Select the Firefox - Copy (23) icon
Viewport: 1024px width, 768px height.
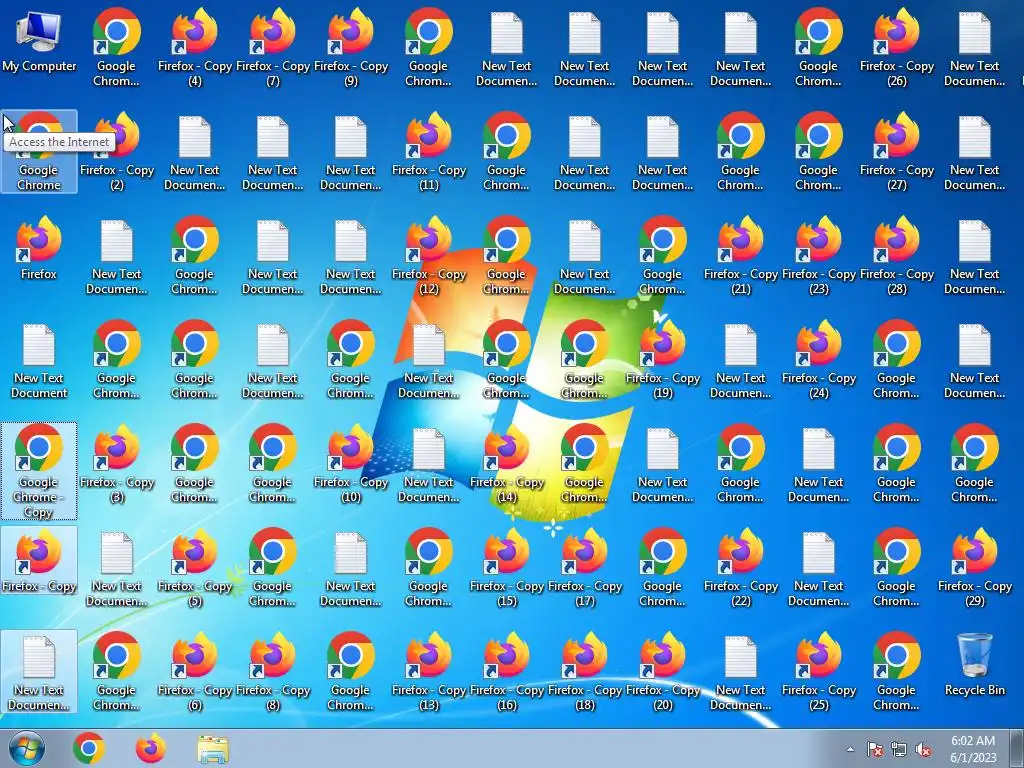[819, 256]
